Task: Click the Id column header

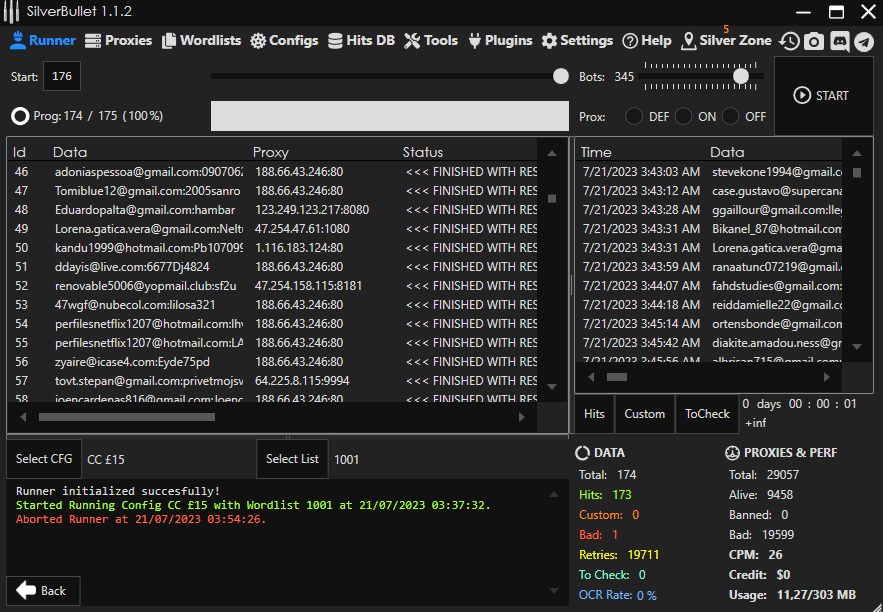Action: (x=19, y=152)
